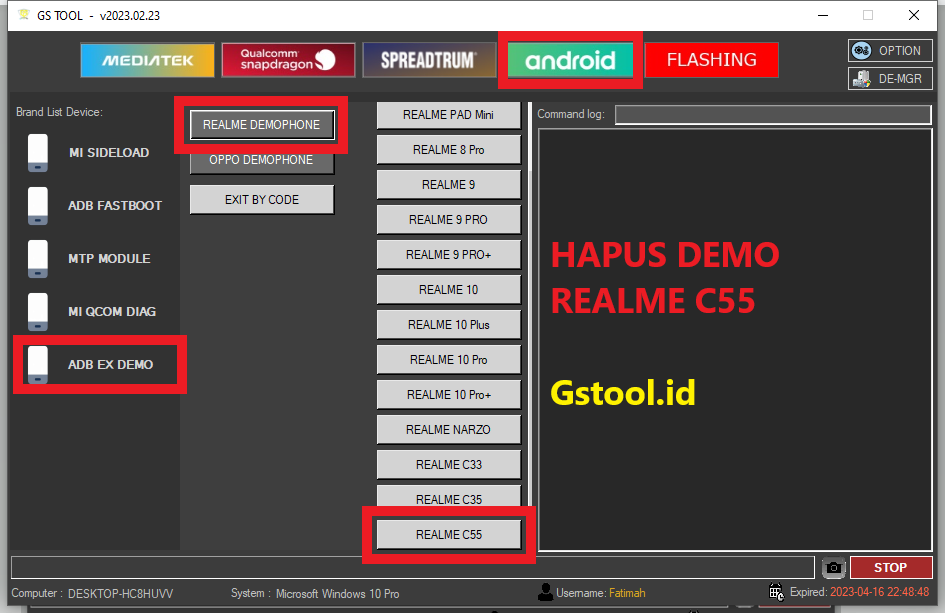
Task: Click the red STOP button
Action: 891,567
